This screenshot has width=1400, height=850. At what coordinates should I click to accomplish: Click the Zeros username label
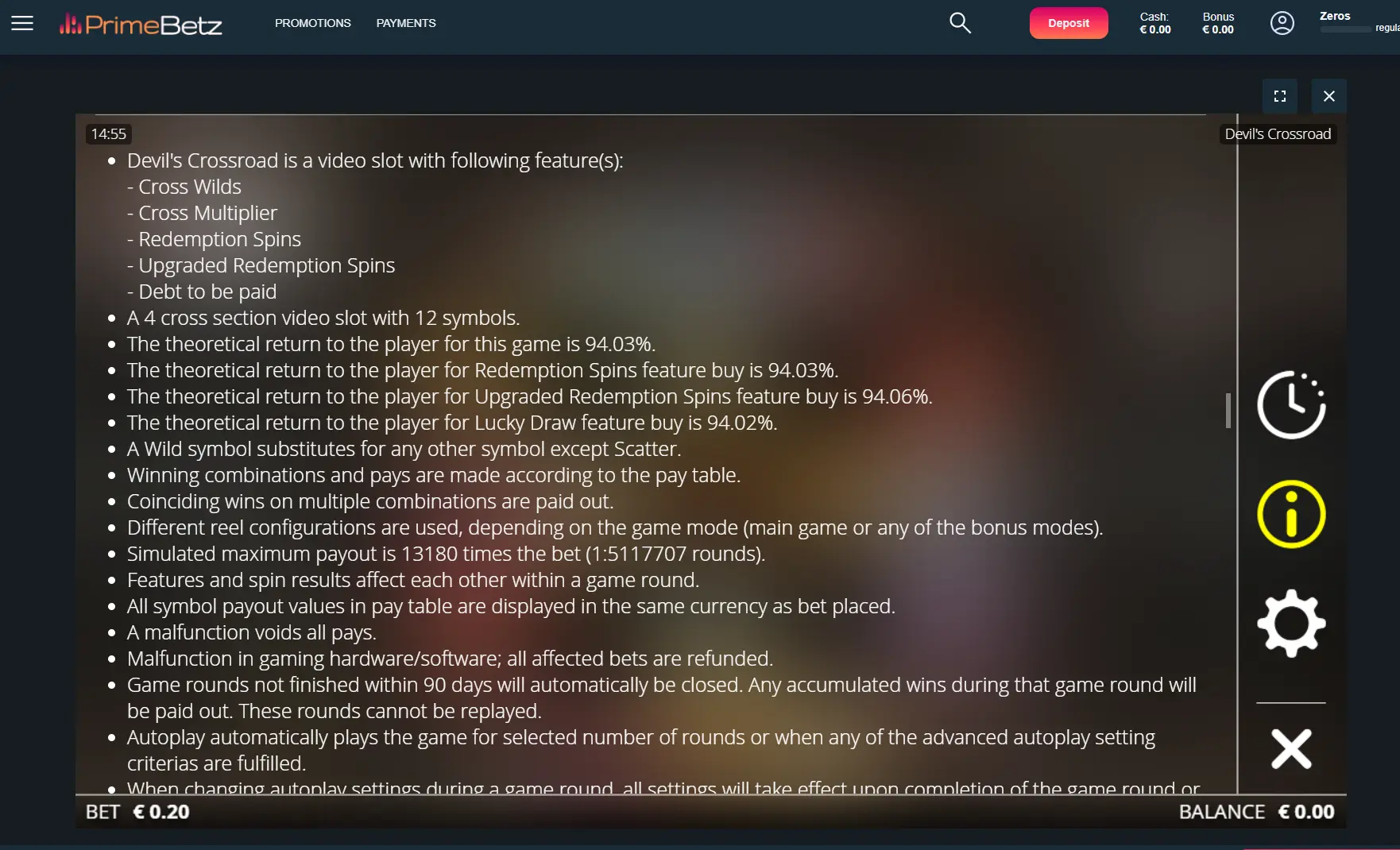[x=1335, y=16]
